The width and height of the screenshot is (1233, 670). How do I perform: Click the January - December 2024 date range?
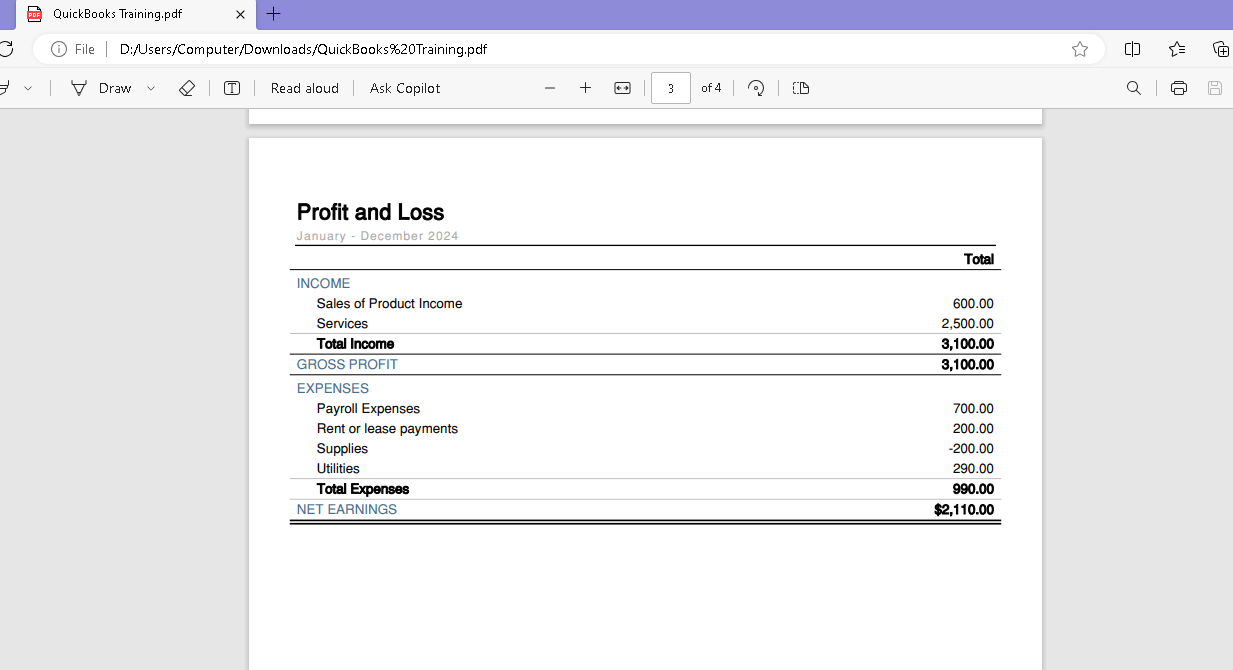coord(377,236)
